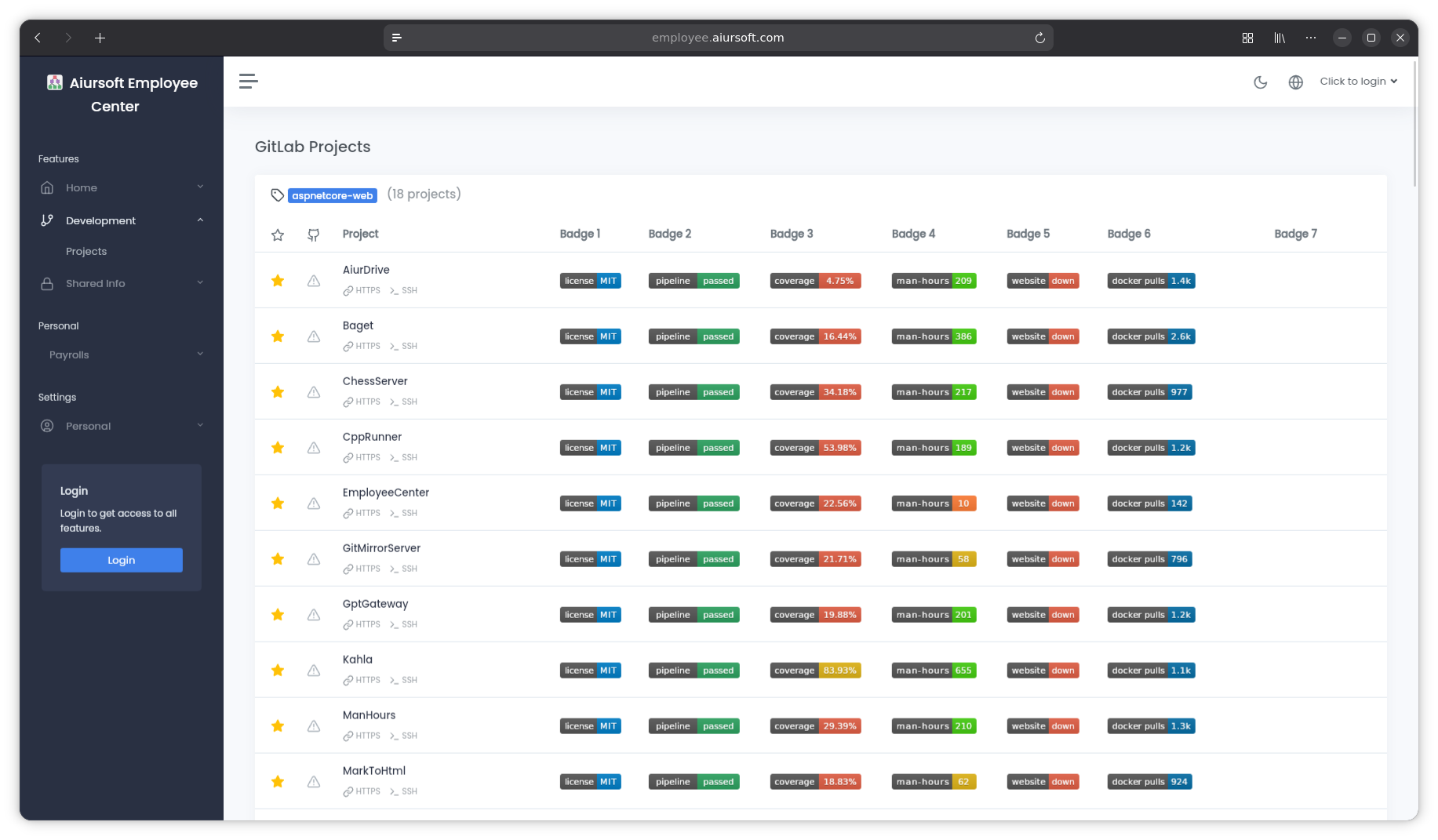1438x840 pixels.
Task: Open the language globe icon
Action: pos(1296,82)
